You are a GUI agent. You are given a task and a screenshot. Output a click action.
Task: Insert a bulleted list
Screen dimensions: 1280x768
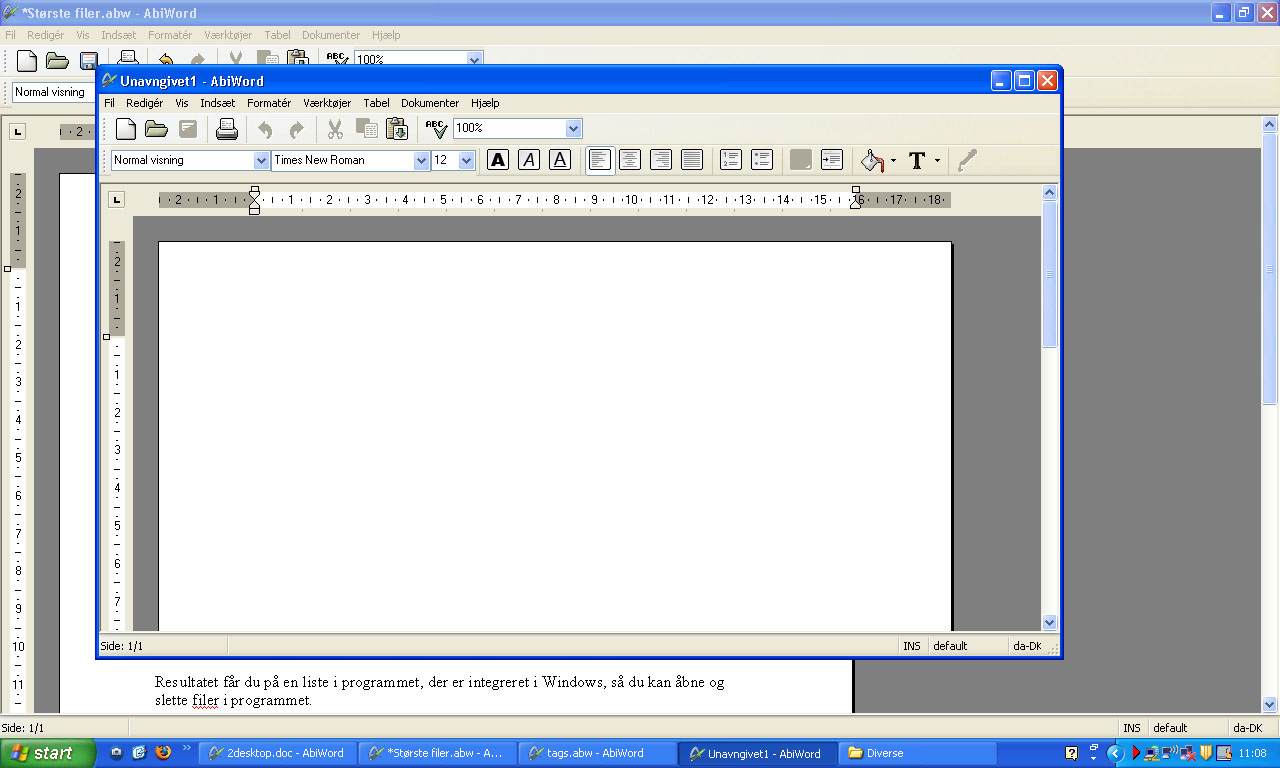[762, 160]
